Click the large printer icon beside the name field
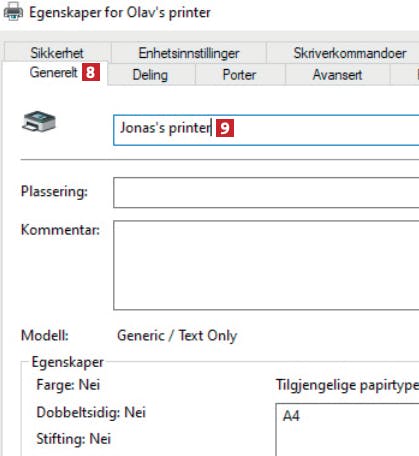The height and width of the screenshot is (456, 419). click(39, 121)
